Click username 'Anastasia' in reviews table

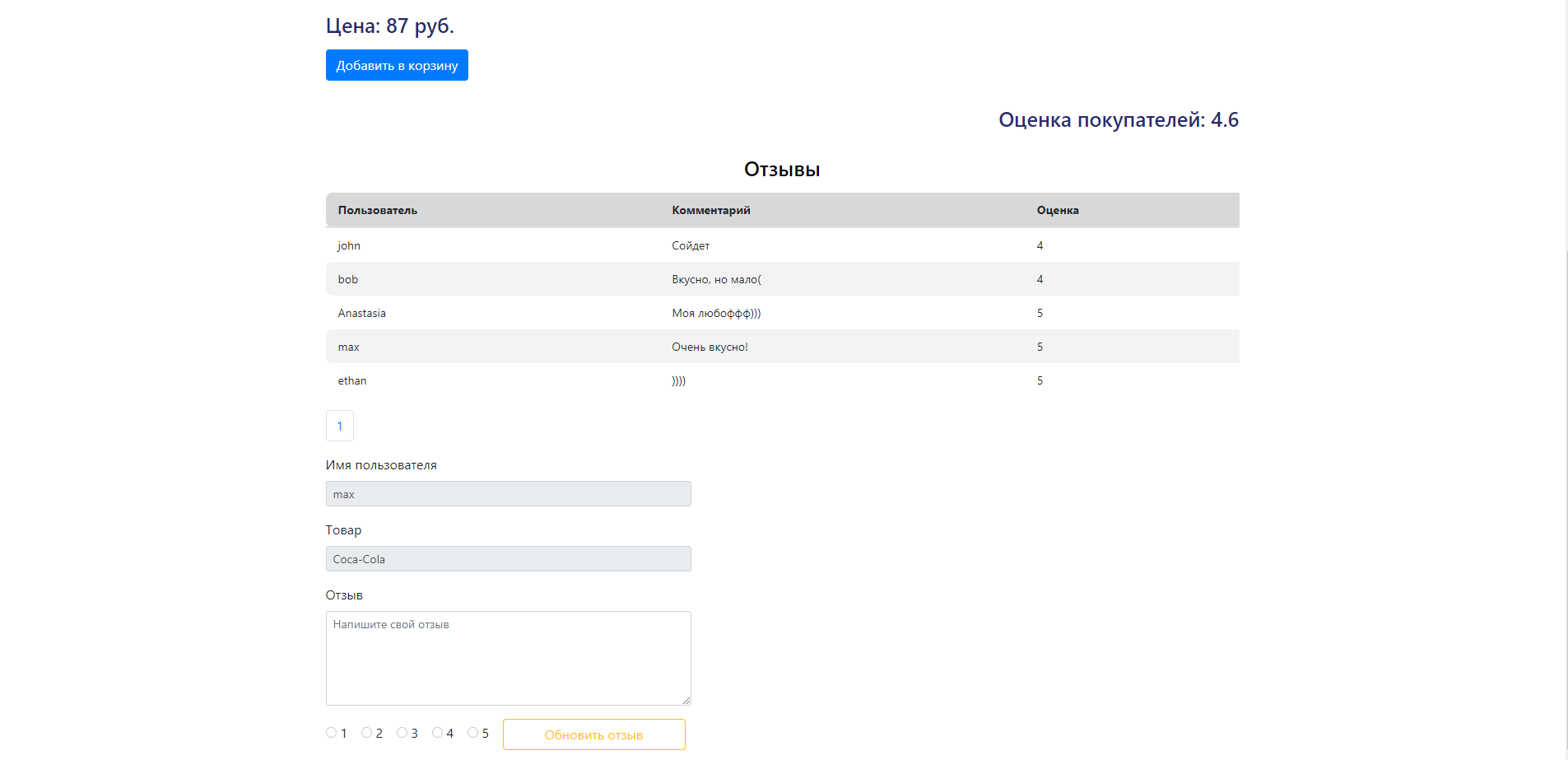click(x=361, y=313)
